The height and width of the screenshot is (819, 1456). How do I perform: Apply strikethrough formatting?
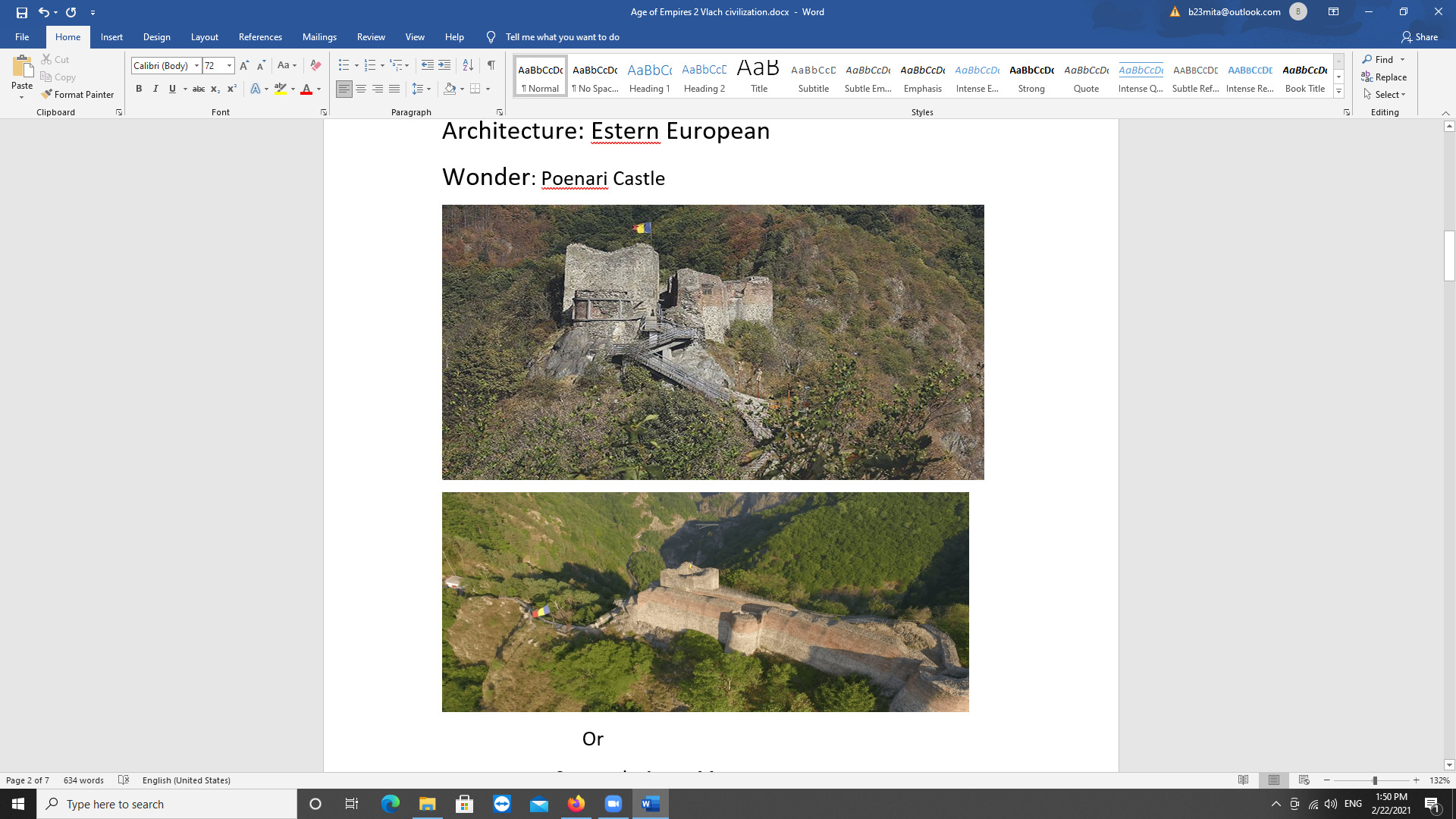click(199, 89)
